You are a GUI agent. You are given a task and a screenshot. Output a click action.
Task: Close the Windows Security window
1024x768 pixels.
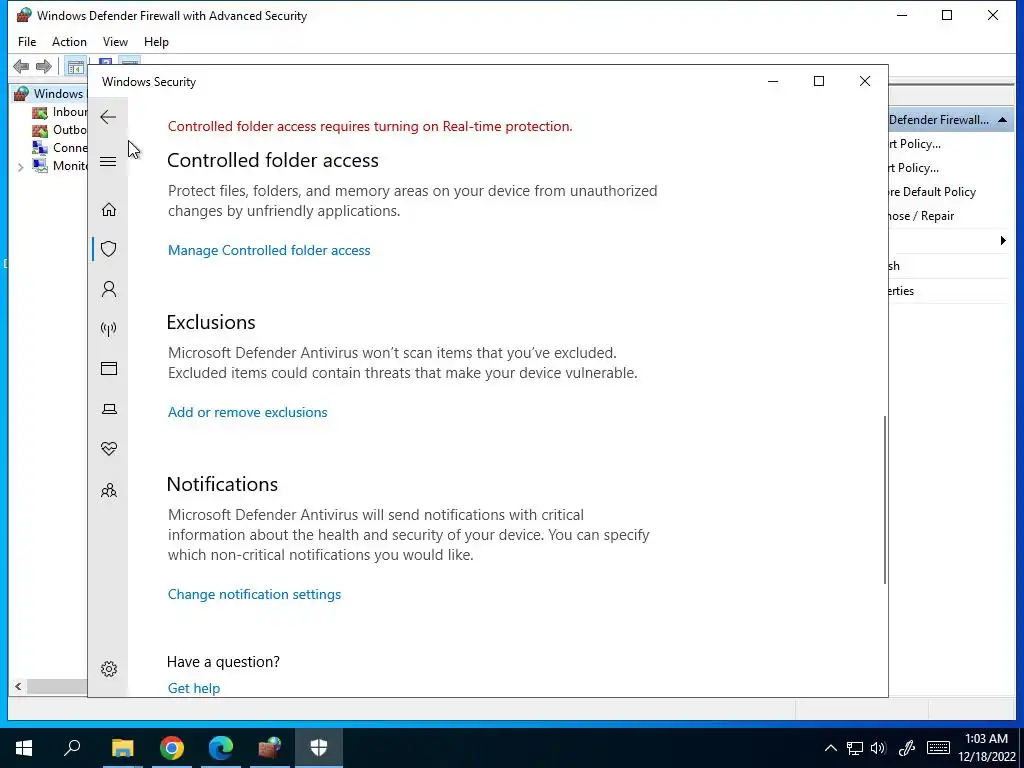coord(865,81)
